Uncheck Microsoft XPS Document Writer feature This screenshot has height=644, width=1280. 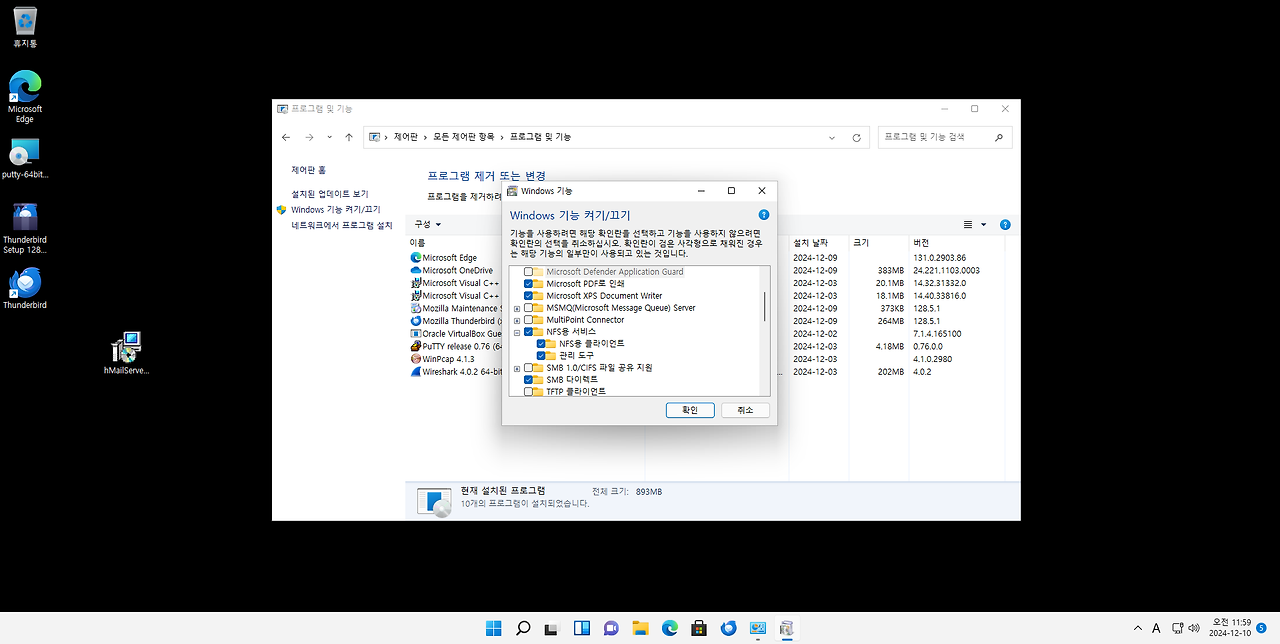528,296
